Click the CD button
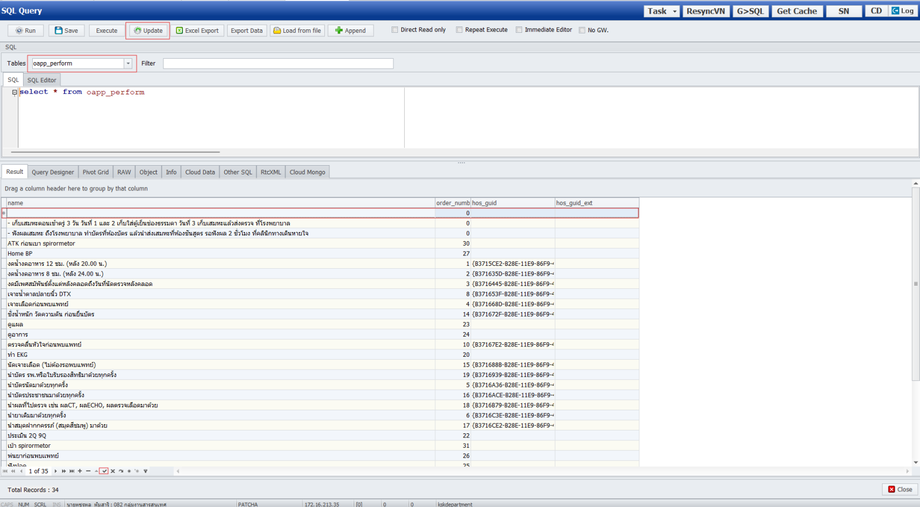 876,11
